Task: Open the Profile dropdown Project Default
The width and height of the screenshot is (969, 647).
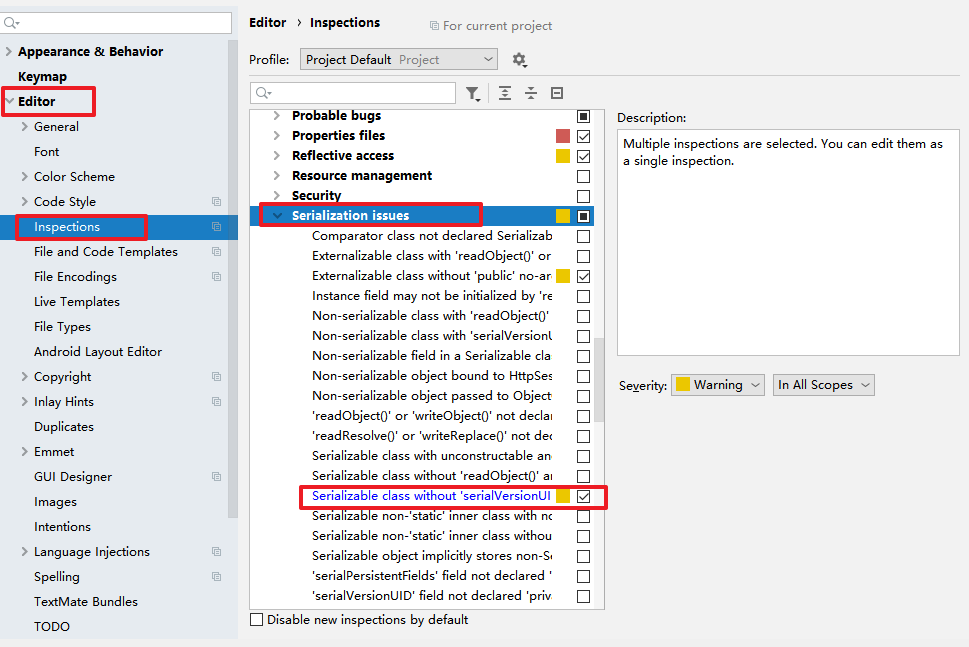Action: (x=399, y=60)
